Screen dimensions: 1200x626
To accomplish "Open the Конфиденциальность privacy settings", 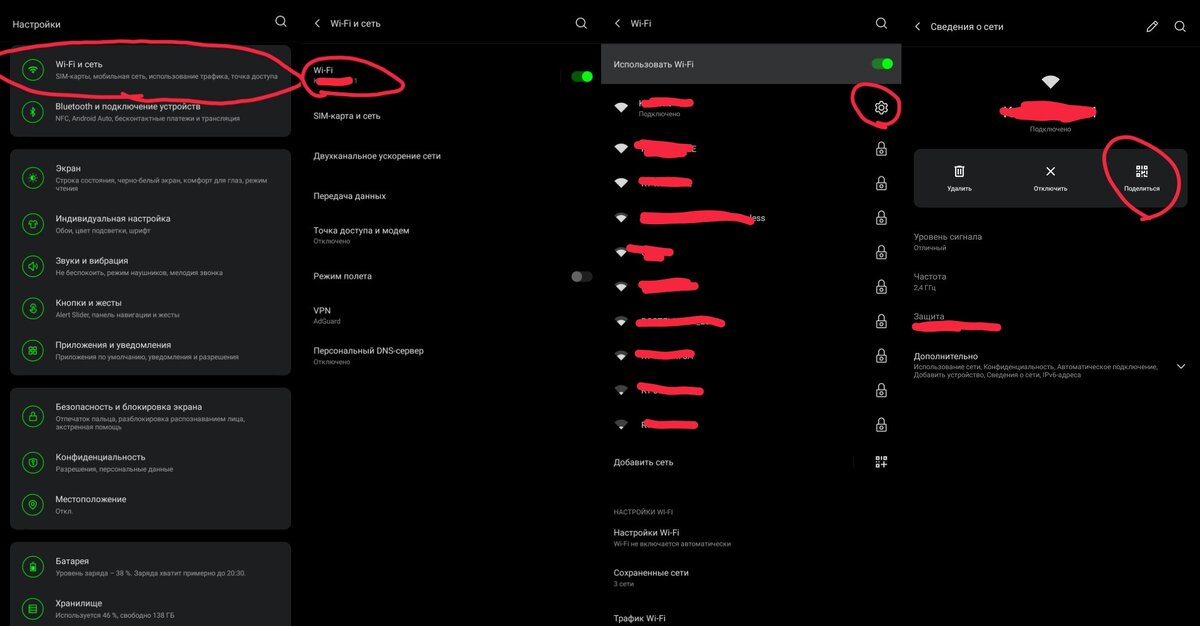I will 150,462.
